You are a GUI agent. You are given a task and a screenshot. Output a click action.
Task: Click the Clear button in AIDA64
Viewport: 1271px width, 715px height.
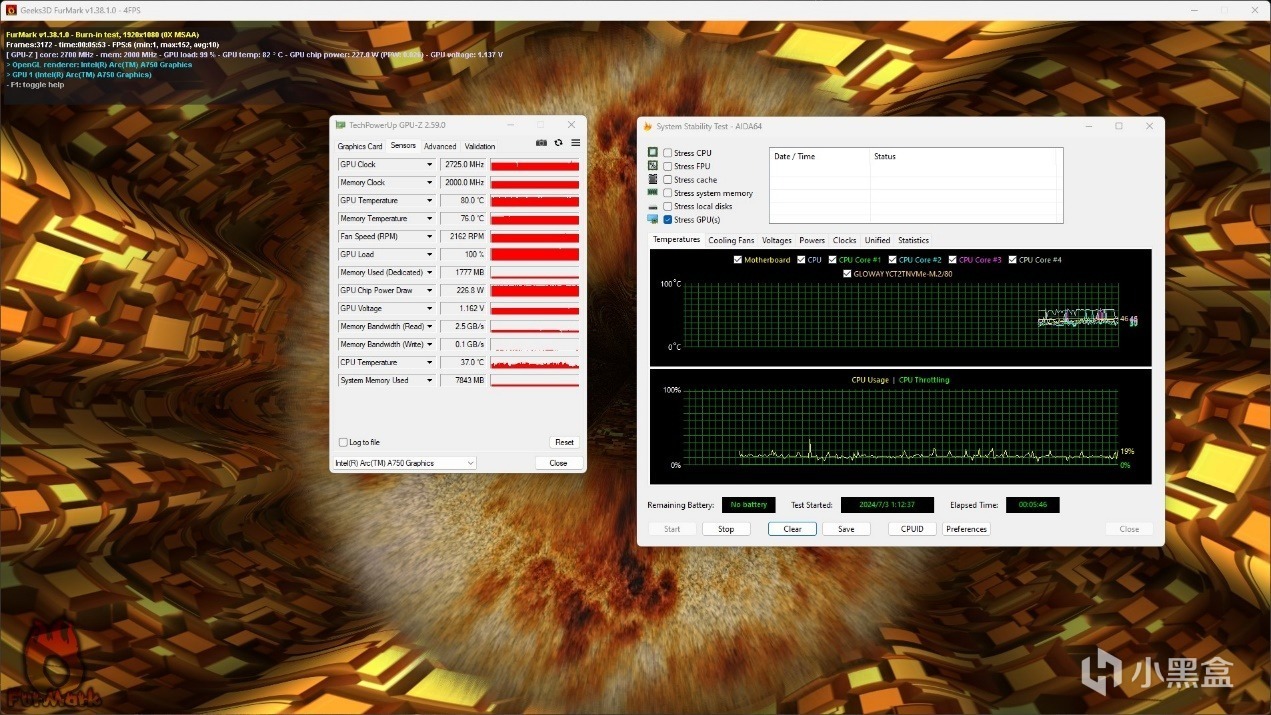point(792,529)
